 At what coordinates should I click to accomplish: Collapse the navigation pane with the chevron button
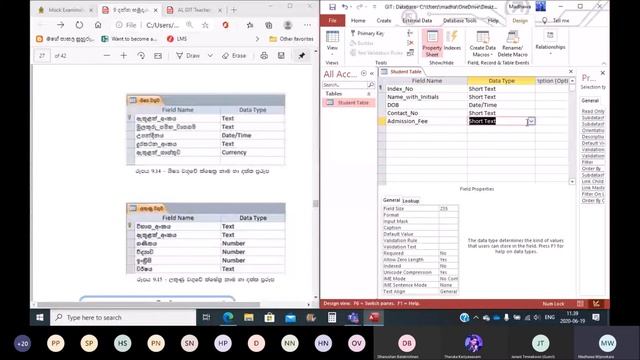(x=372, y=73)
